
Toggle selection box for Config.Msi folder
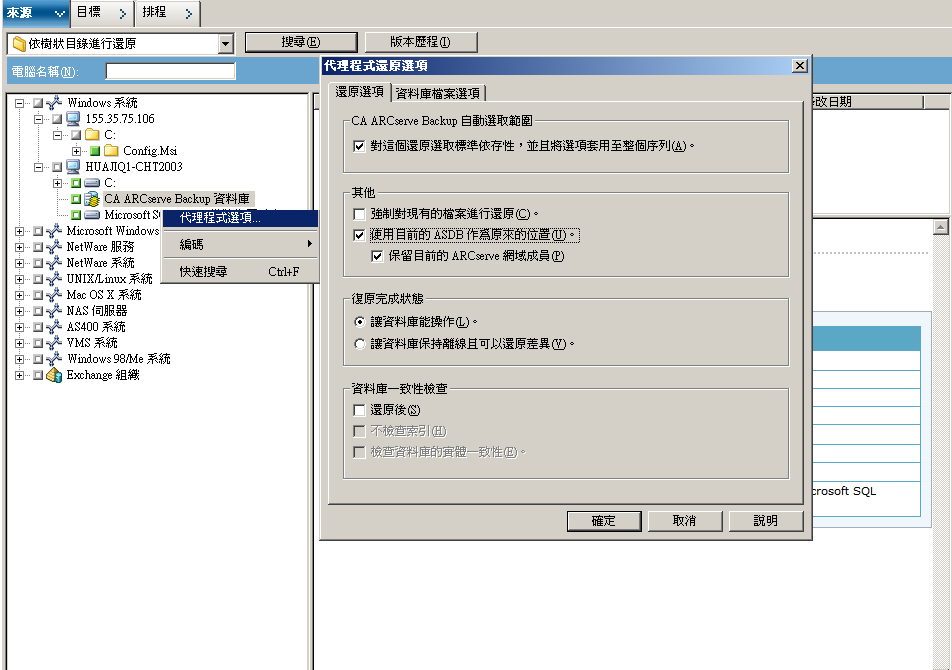(x=95, y=151)
